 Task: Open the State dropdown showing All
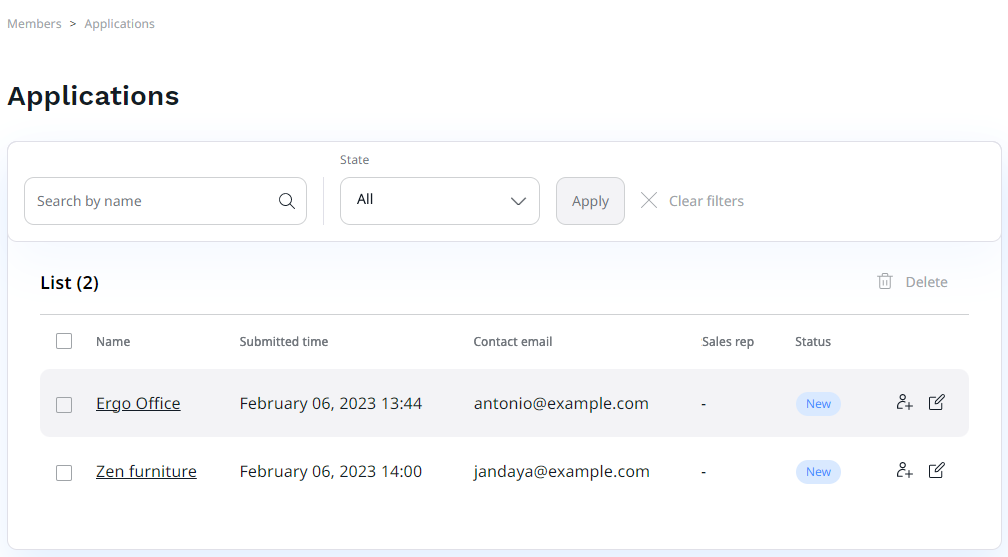tap(430, 201)
